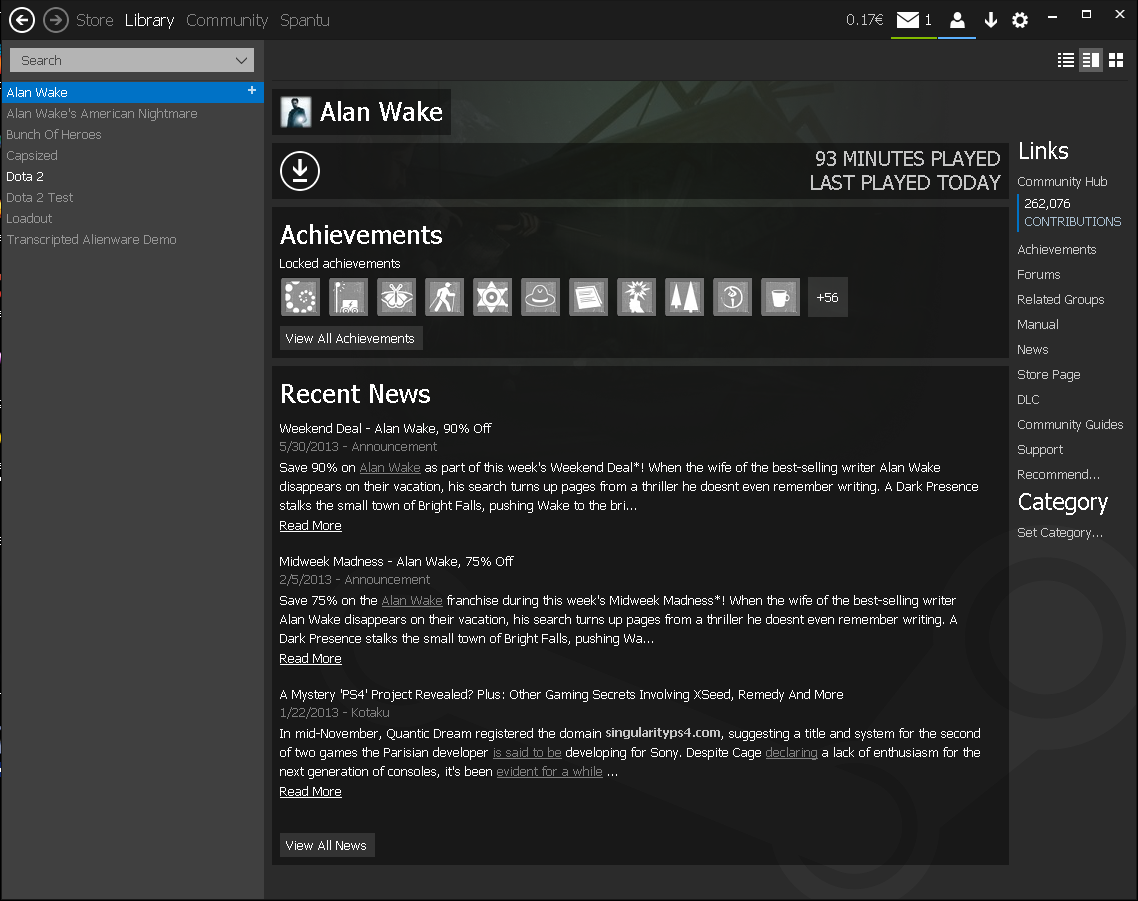Viewport: 1138px width, 901px height.
Task: Switch to list view layout icon
Action: [x=1066, y=60]
